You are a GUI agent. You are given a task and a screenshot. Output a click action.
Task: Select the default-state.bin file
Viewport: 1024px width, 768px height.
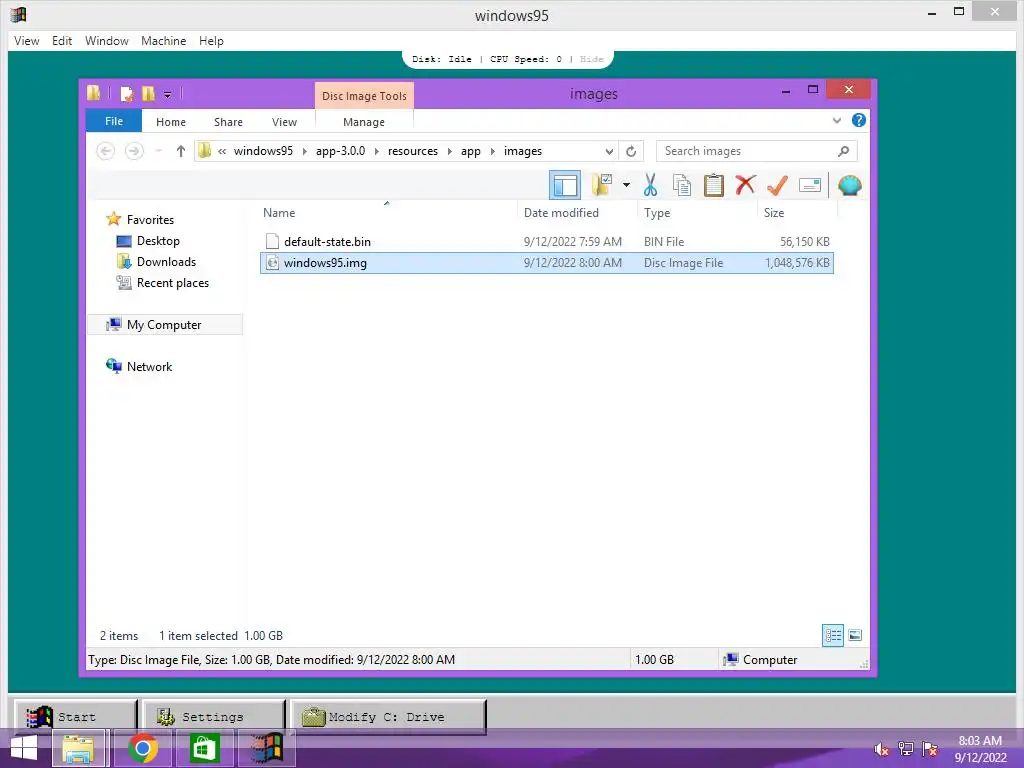click(327, 242)
